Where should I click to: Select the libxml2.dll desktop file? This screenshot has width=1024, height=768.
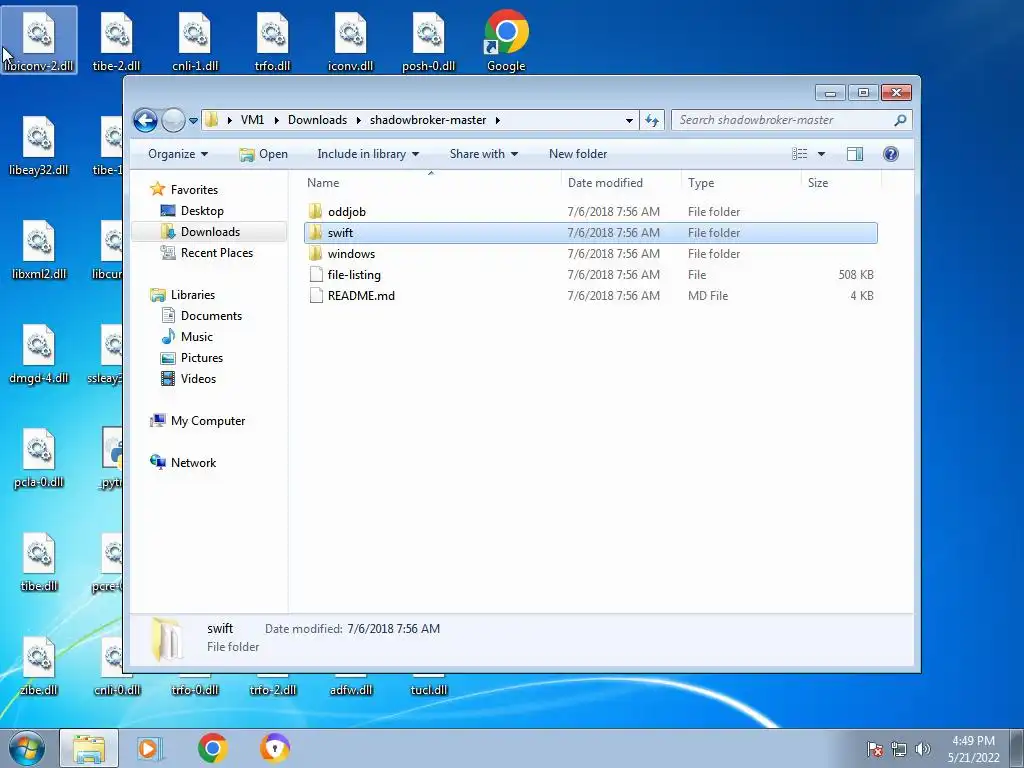pos(39,249)
